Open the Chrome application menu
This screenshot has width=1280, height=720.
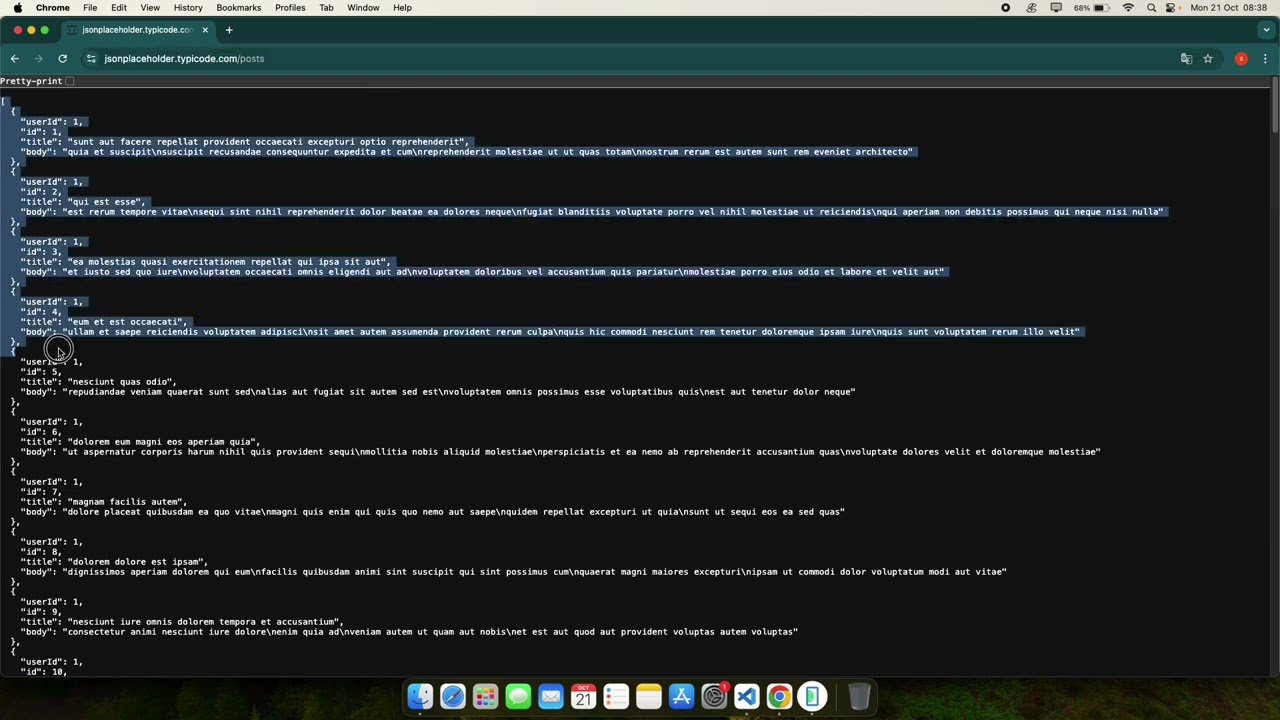pyautogui.click(x=52, y=8)
